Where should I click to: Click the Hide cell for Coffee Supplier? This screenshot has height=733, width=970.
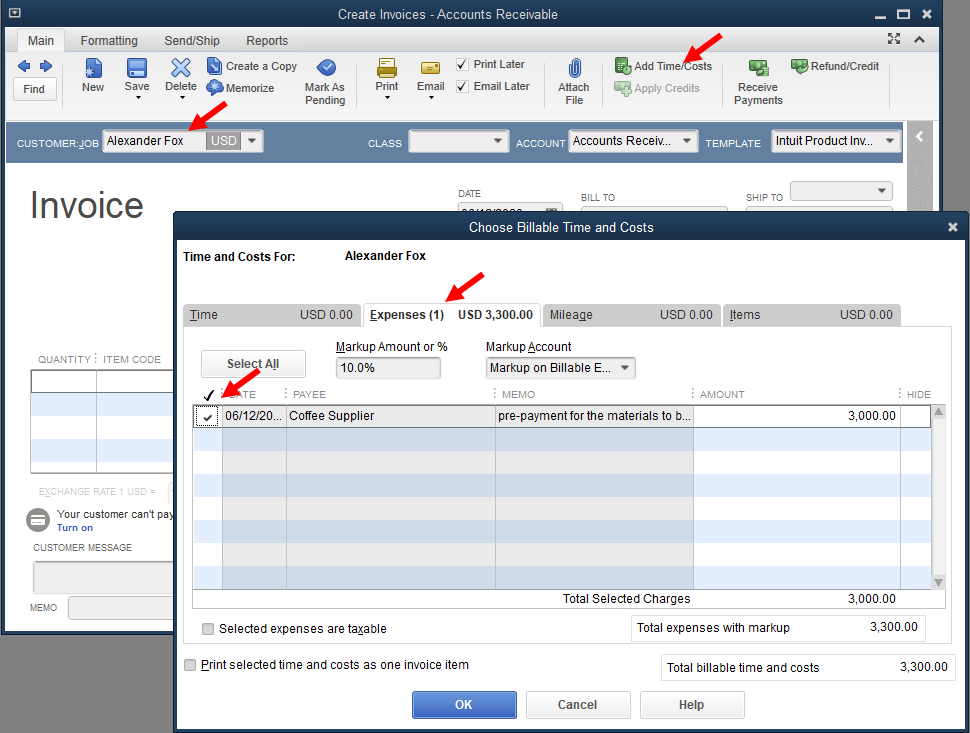click(915, 416)
